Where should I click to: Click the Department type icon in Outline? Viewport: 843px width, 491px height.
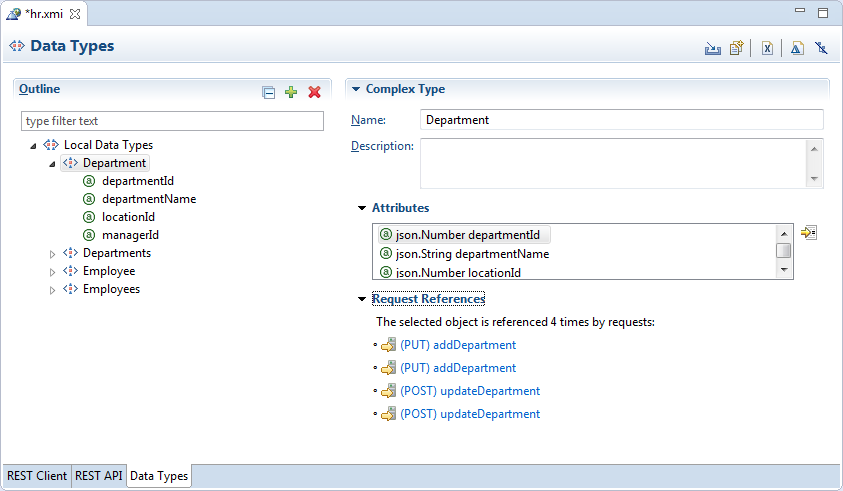[x=70, y=163]
